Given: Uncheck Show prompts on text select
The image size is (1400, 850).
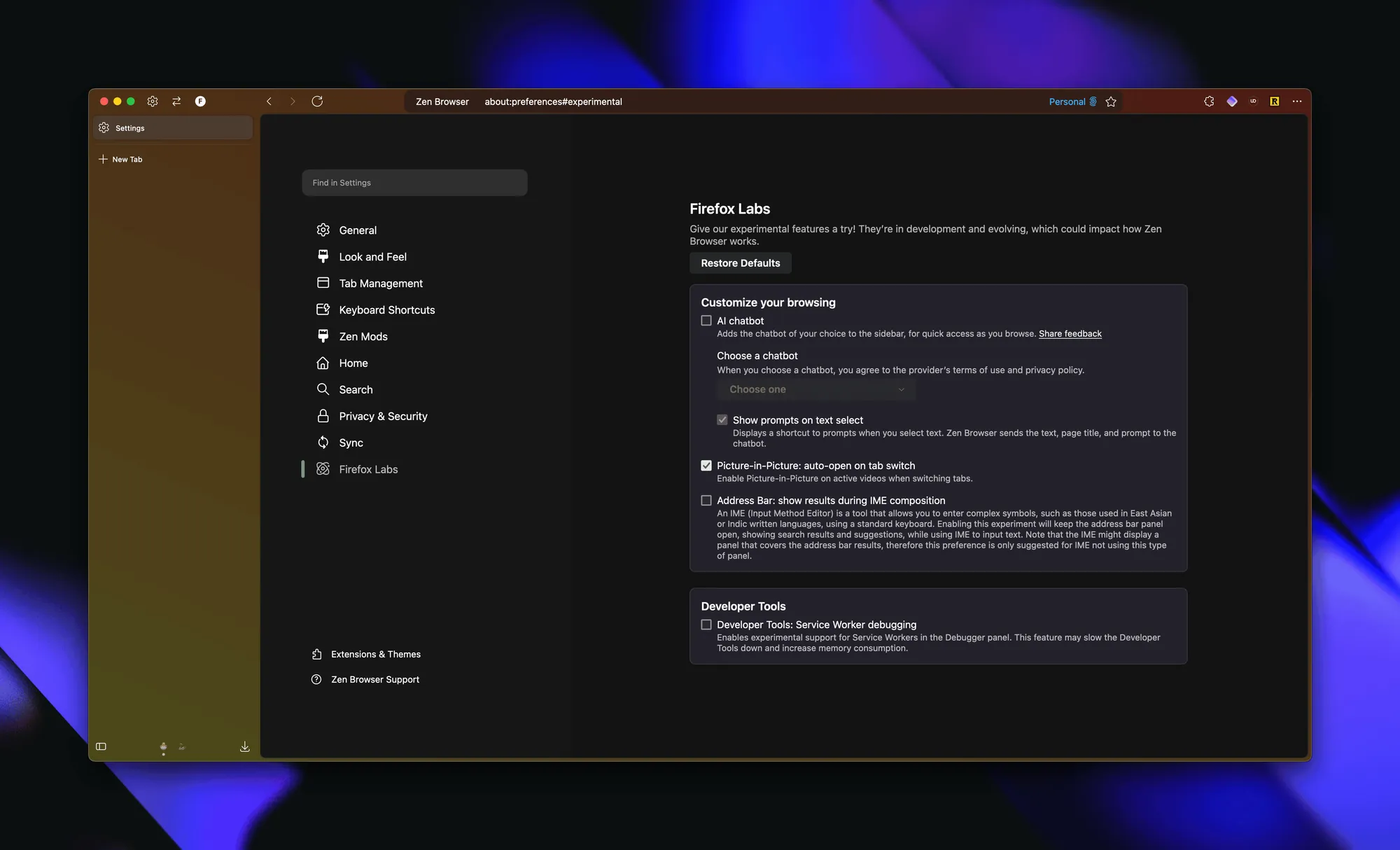Looking at the screenshot, I should 722,419.
